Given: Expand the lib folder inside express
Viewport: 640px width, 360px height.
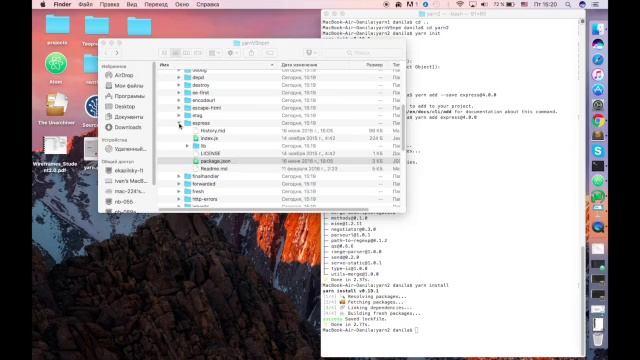Looking at the screenshot, I should 187,146.
